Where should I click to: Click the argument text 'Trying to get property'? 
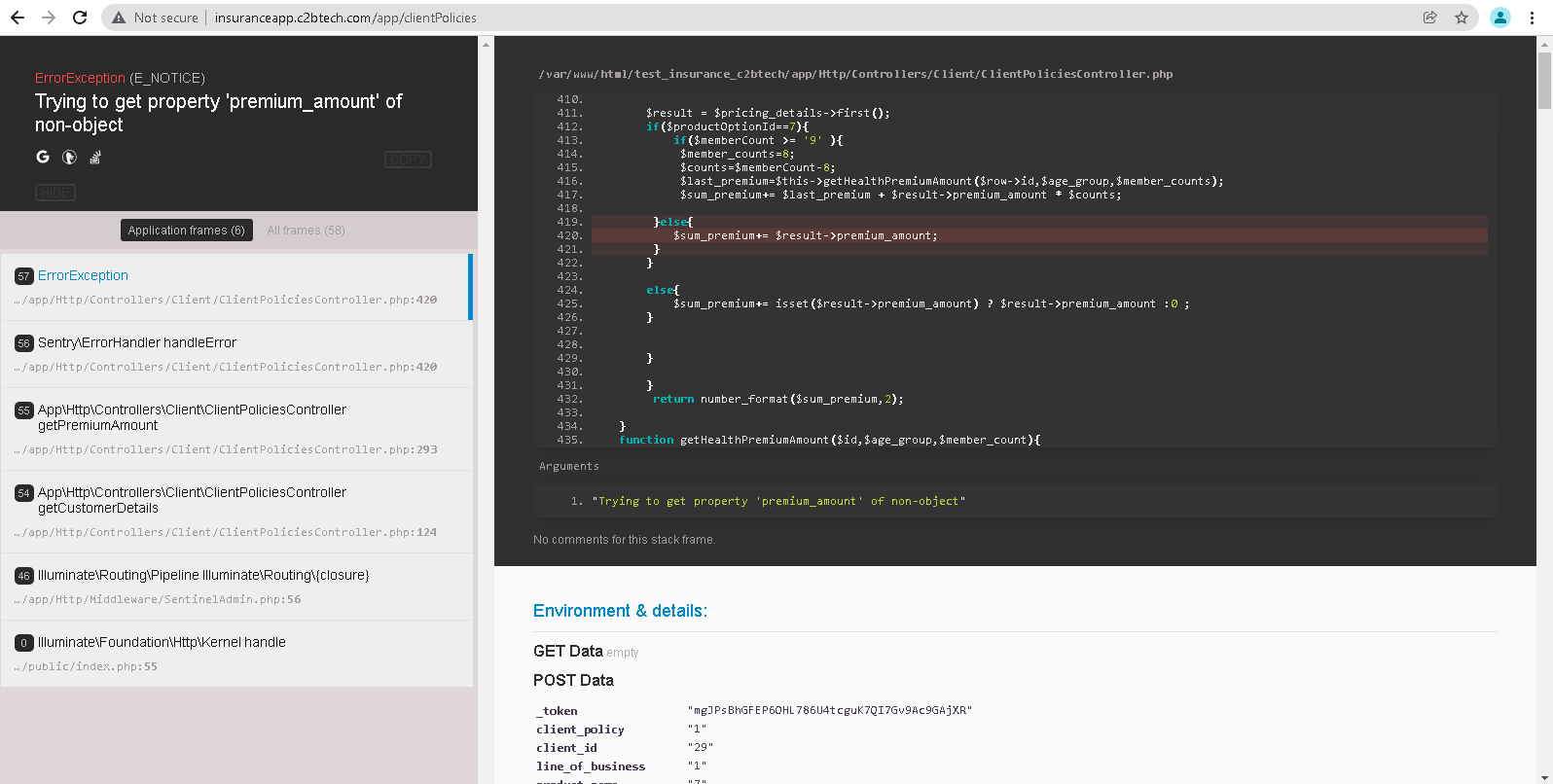tap(778, 501)
